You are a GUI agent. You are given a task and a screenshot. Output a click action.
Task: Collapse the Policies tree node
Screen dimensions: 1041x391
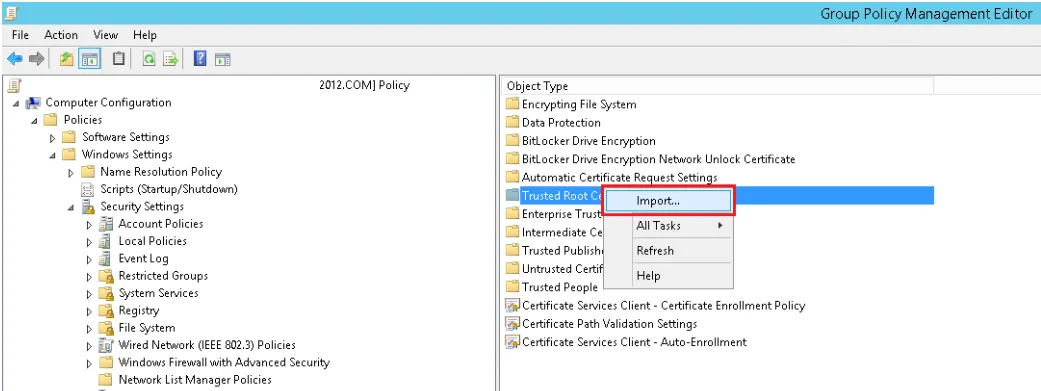[35, 121]
